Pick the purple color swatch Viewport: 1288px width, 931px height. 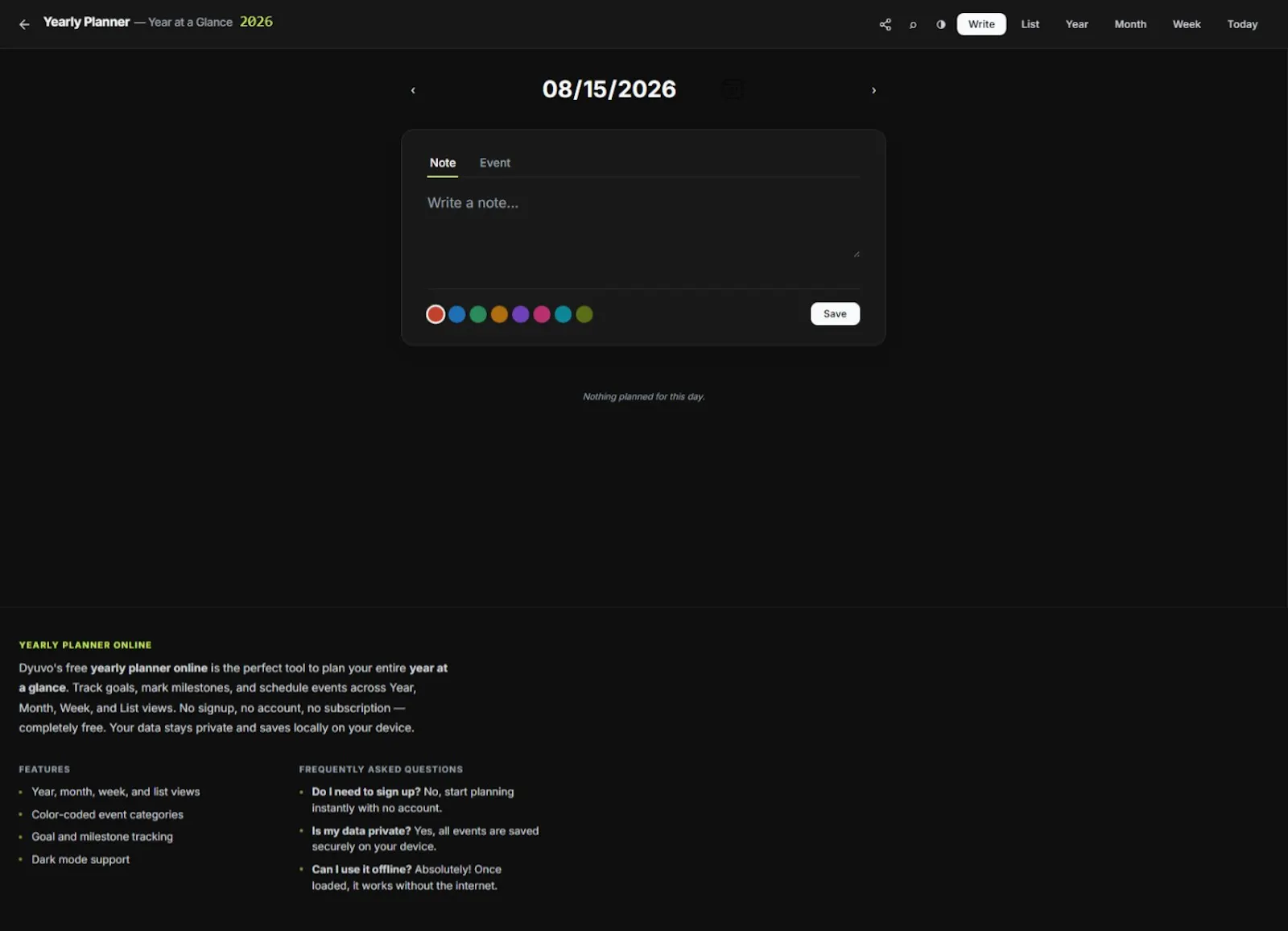[521, 314]
